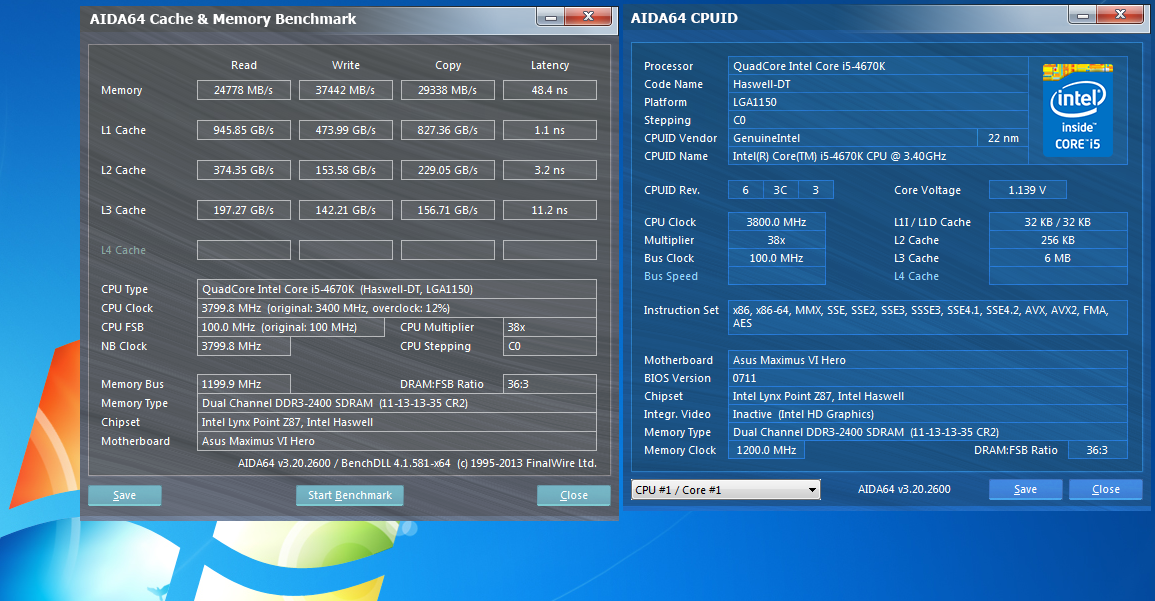Click the Code Name value Haswell-DT
This screenshot has width=1155, height=601.
(x=878, y=84)
